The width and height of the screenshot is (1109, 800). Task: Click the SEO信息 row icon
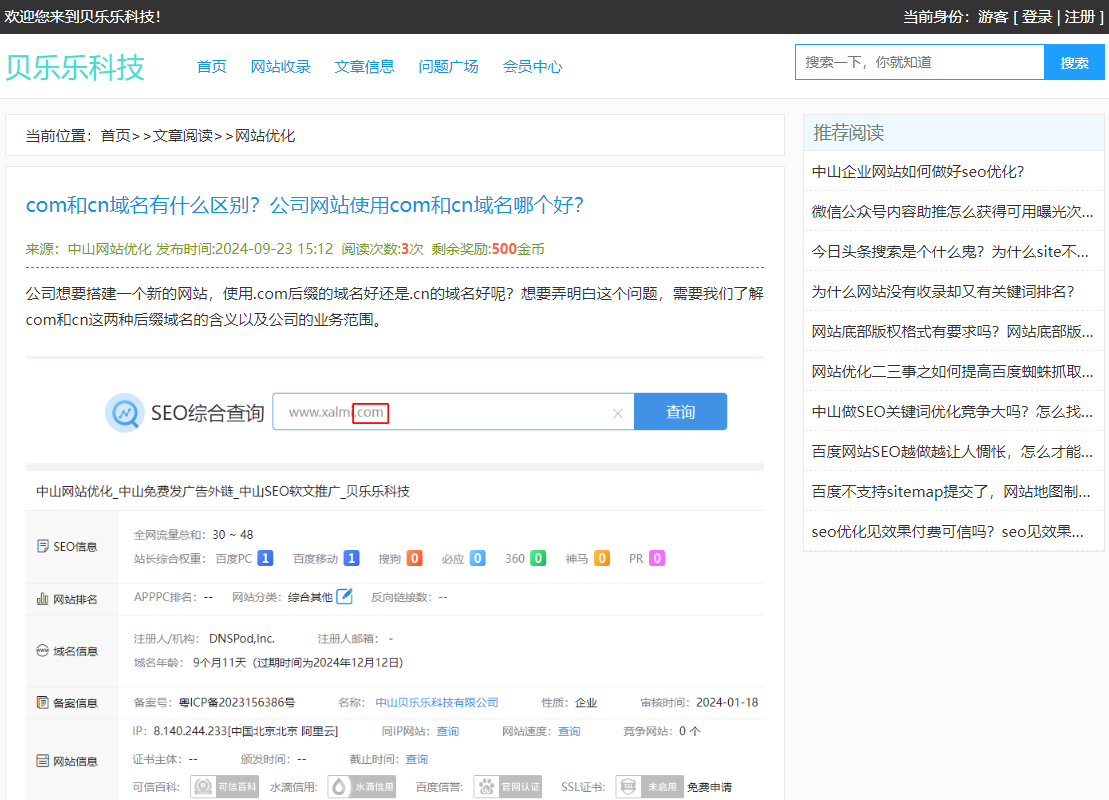pos(42,546)
